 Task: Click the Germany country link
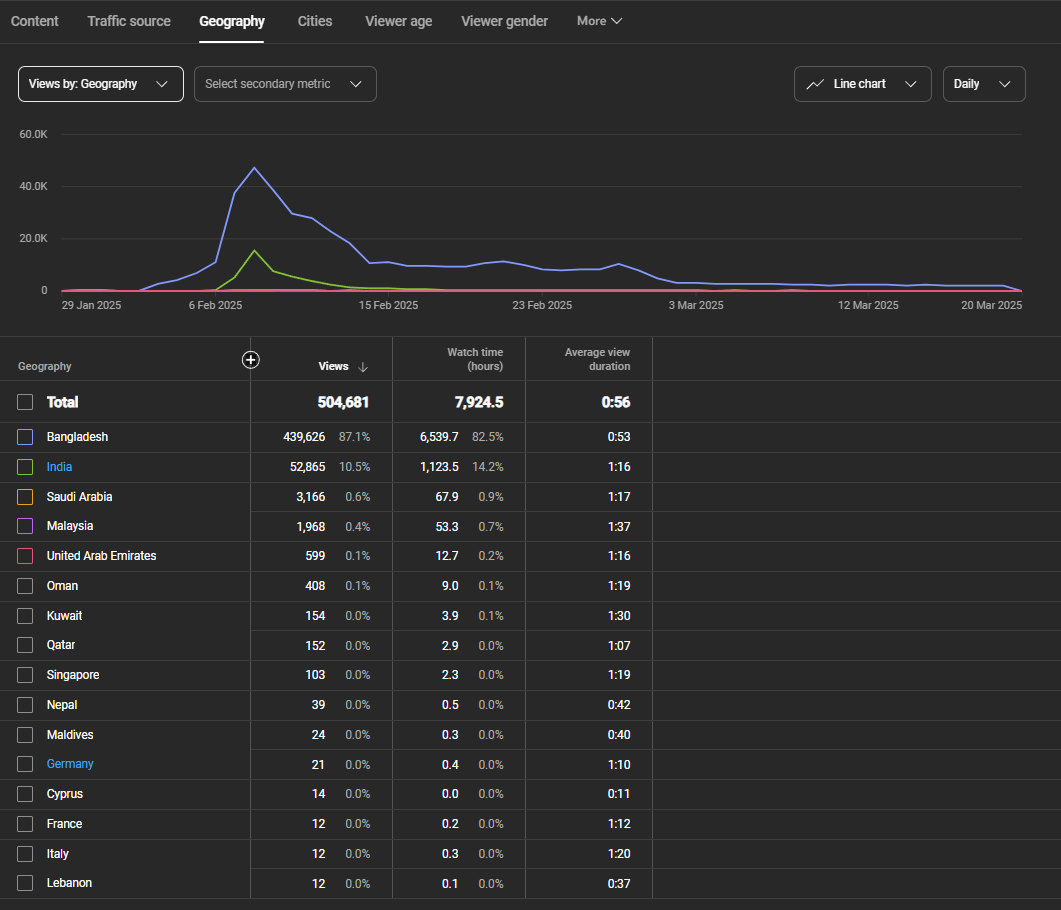tap(70, 764)
